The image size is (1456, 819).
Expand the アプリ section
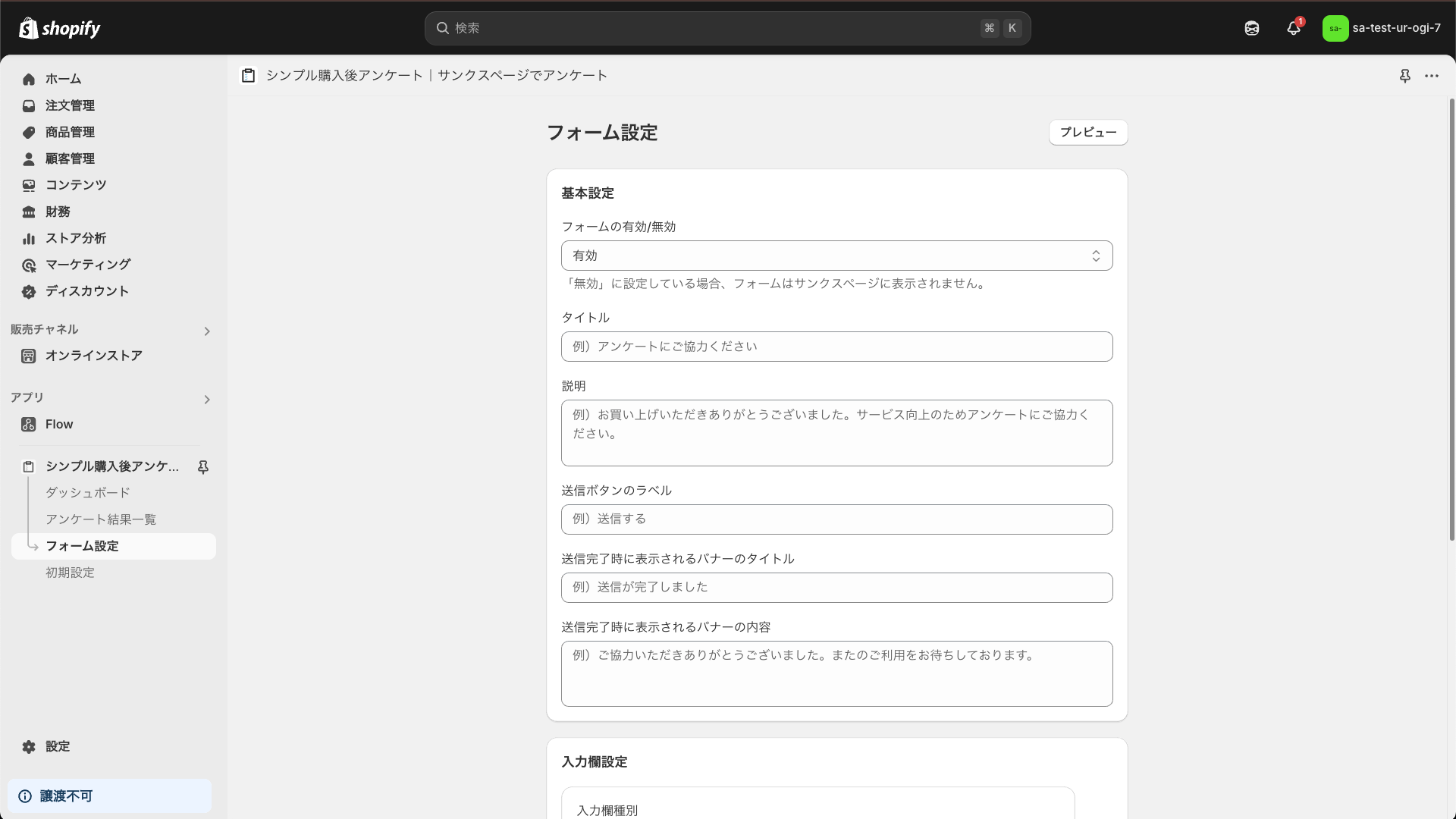point(206,400)
